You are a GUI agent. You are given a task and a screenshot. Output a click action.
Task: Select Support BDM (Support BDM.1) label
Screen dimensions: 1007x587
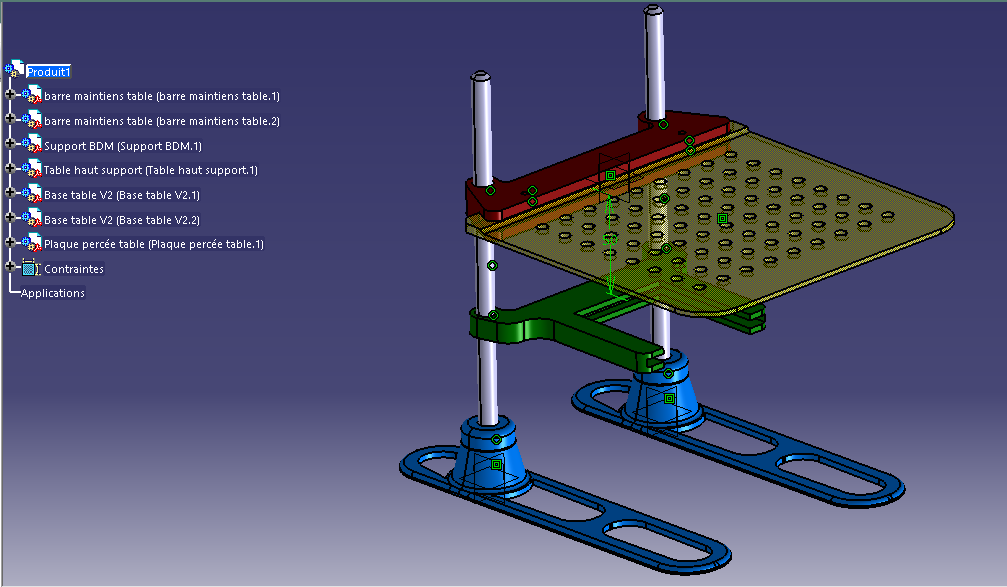pos(123,146)
